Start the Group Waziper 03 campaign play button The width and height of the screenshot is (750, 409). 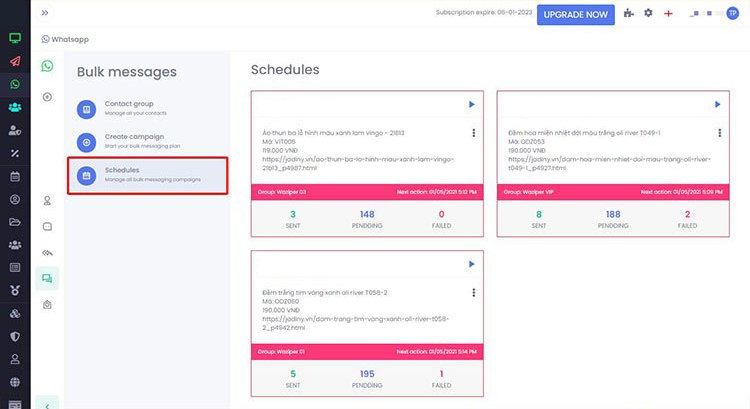(472, 104)
